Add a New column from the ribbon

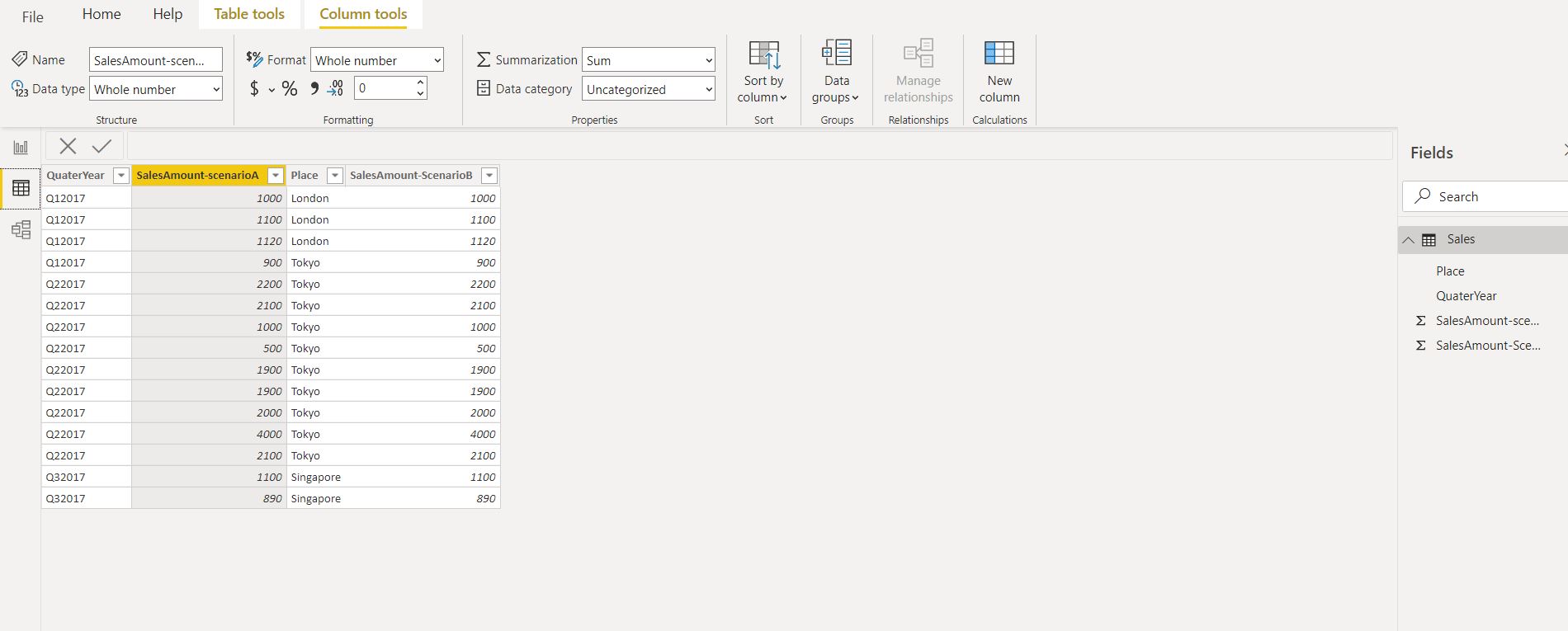tap(999, 53)
